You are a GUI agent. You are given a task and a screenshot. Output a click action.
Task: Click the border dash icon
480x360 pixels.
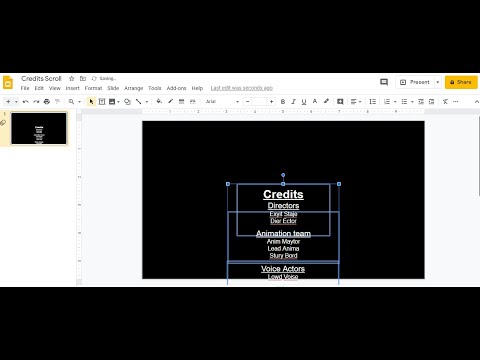(193, 101)
